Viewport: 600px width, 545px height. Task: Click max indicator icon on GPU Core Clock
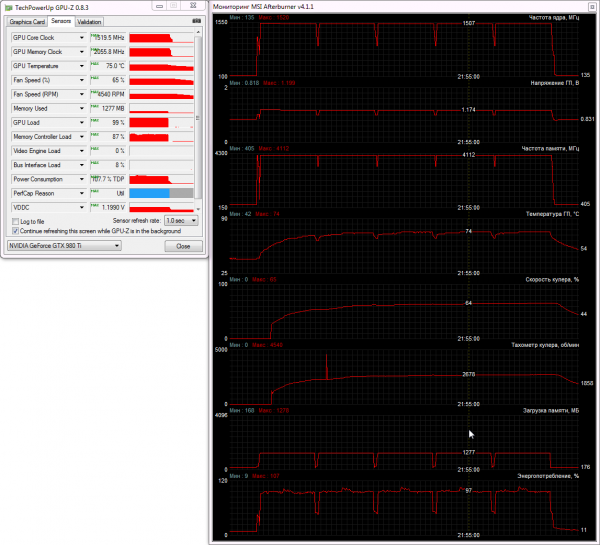[93, 35]
